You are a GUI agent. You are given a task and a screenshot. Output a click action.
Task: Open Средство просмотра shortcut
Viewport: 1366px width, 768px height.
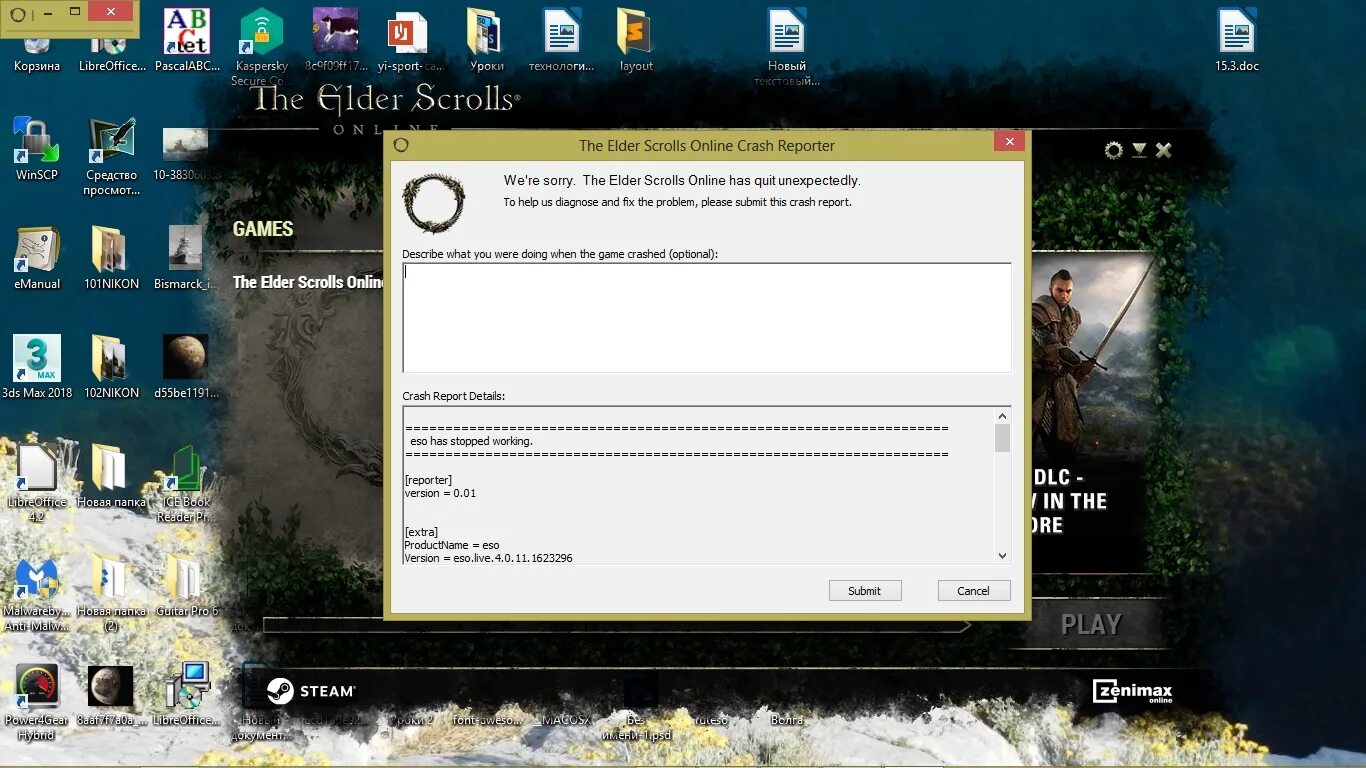tap(112, 156)
